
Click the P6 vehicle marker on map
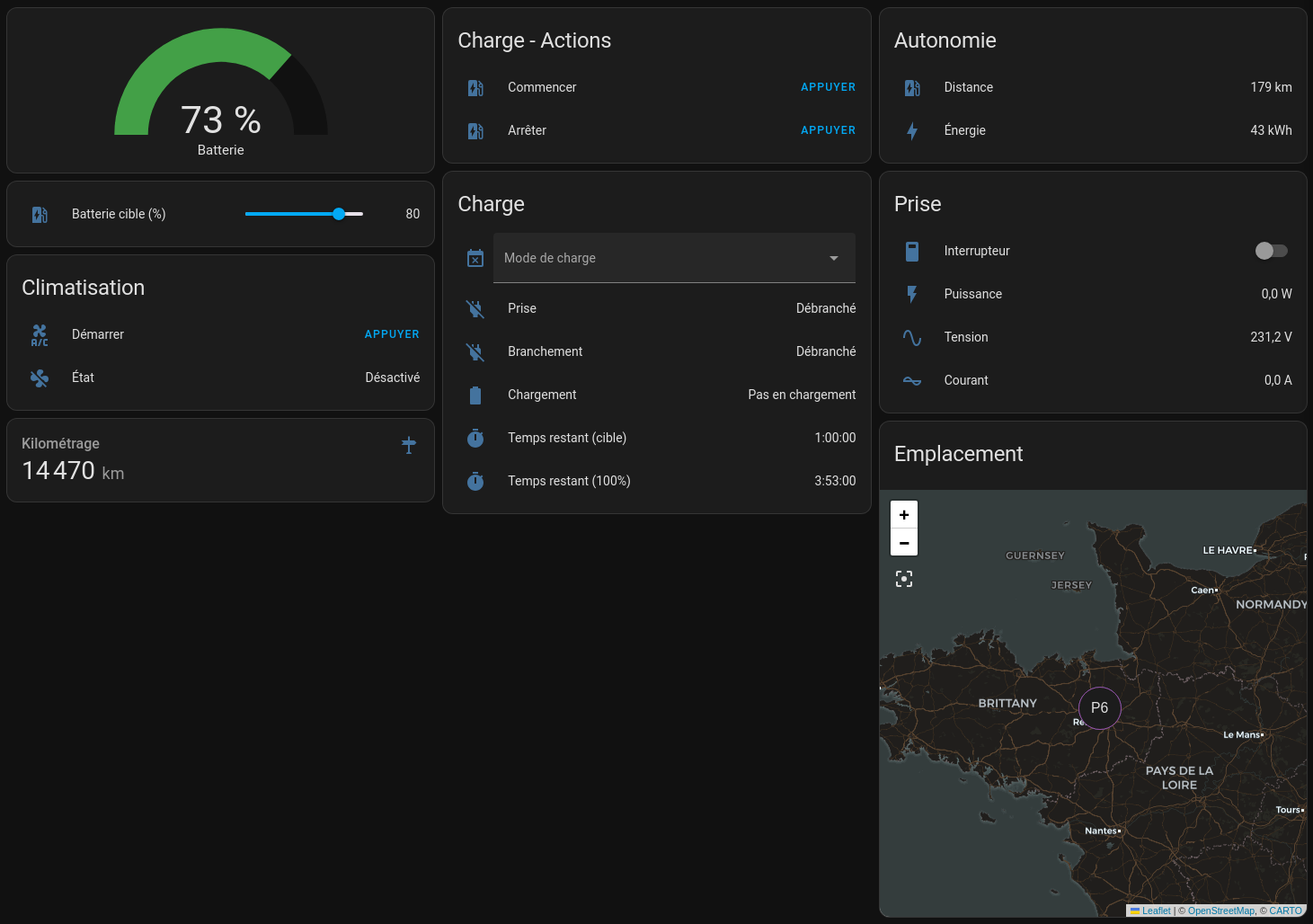click(x=1099, y=708)
